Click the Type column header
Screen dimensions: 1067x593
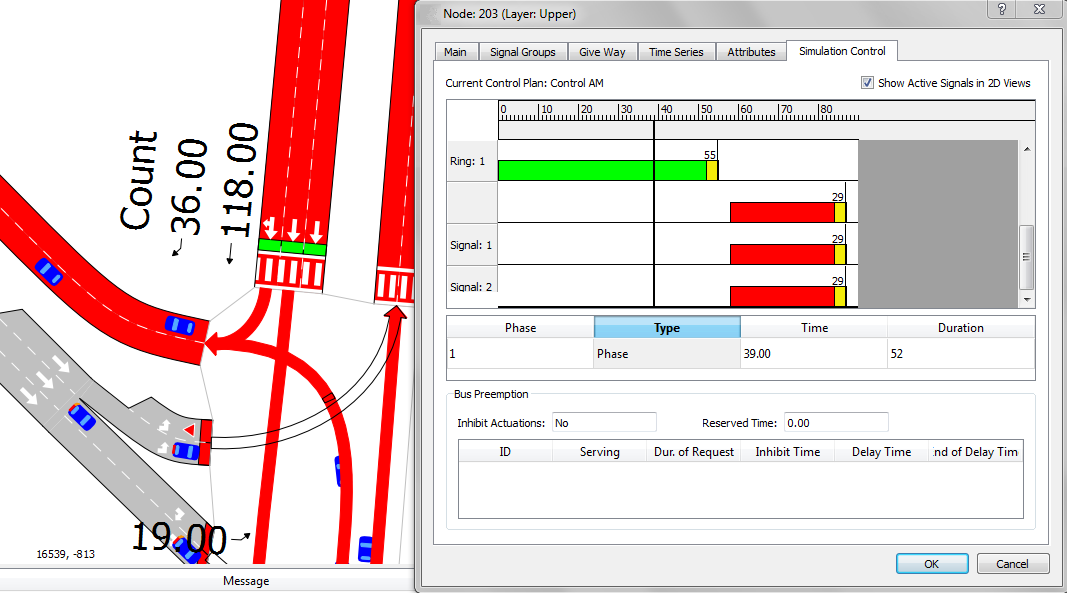point(667,328)
